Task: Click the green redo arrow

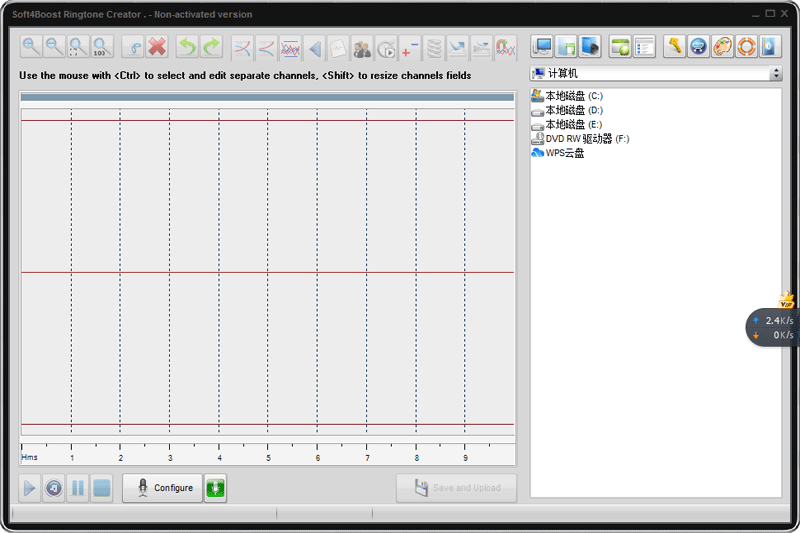Action: coord(211,47)
